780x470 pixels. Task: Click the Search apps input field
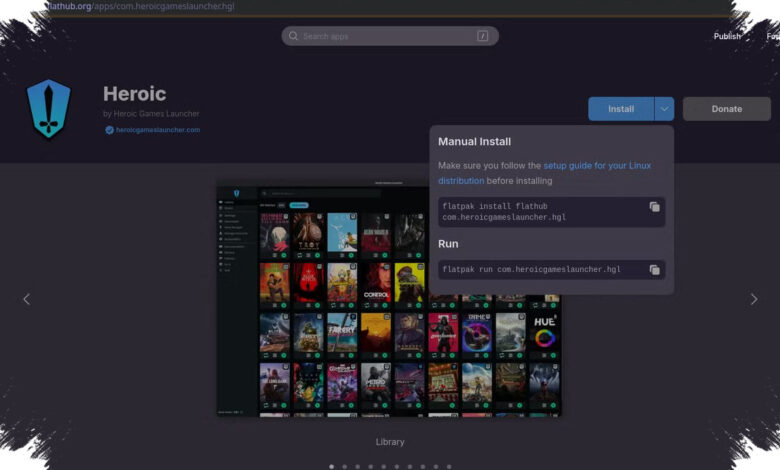[390, 36]
